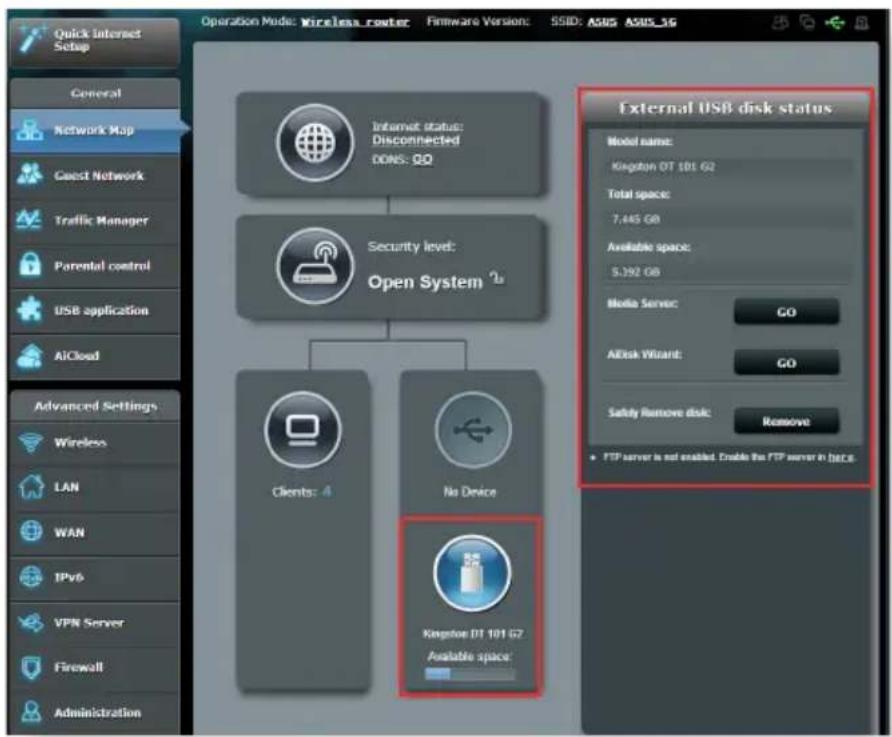892x737 pixels.
Task: Open Traffic Manager page
Action: (96, 221)
